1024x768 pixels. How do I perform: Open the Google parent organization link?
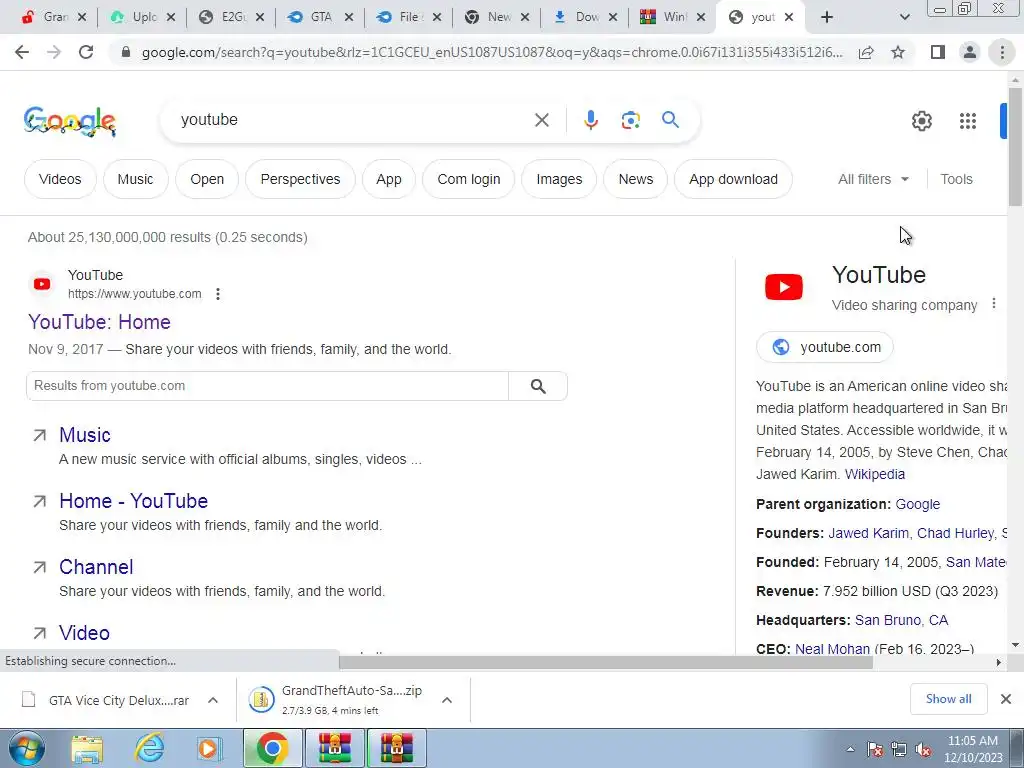pos(918,504)
